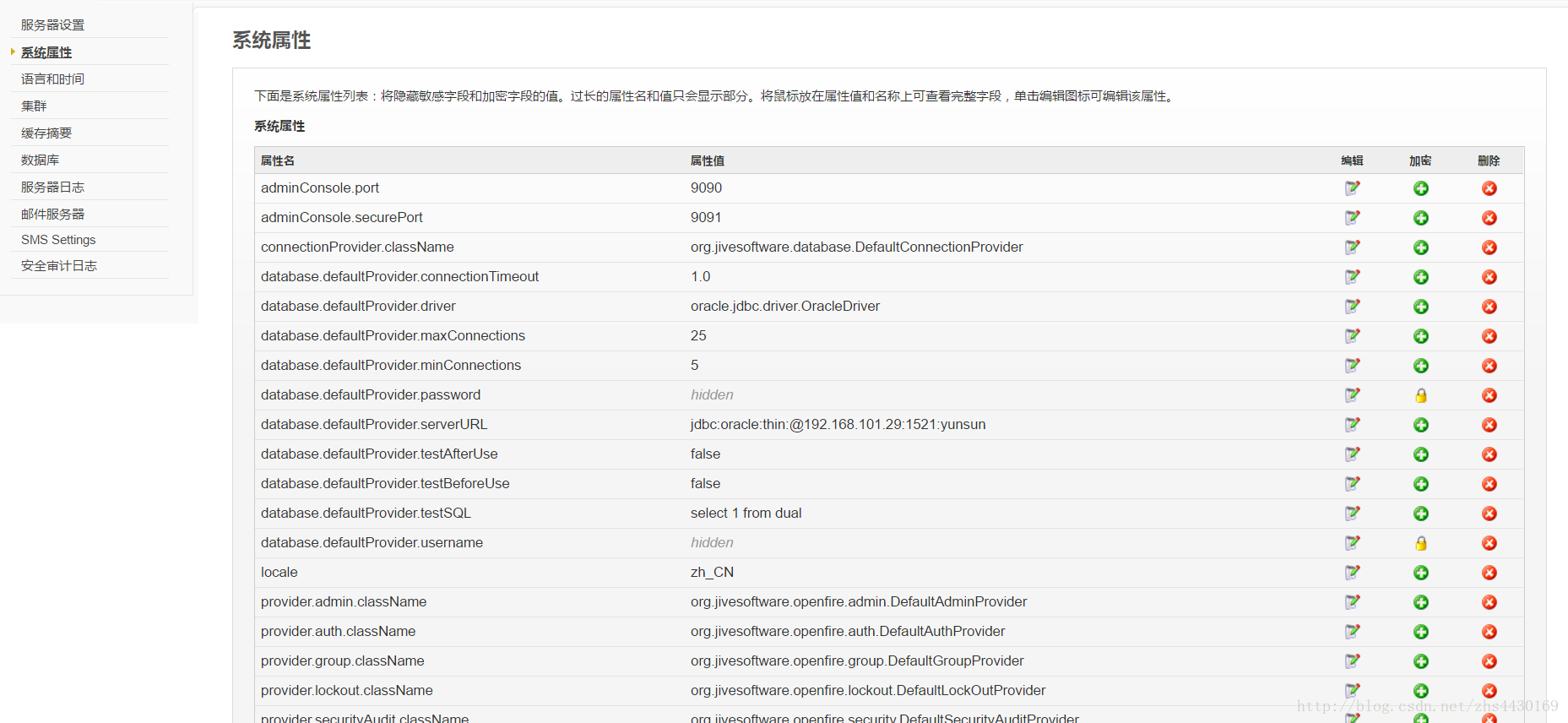The width and height of the screenshot is (1568, 723).
Task: Delete the adminConsole.port property
Action: (1489, 188)
